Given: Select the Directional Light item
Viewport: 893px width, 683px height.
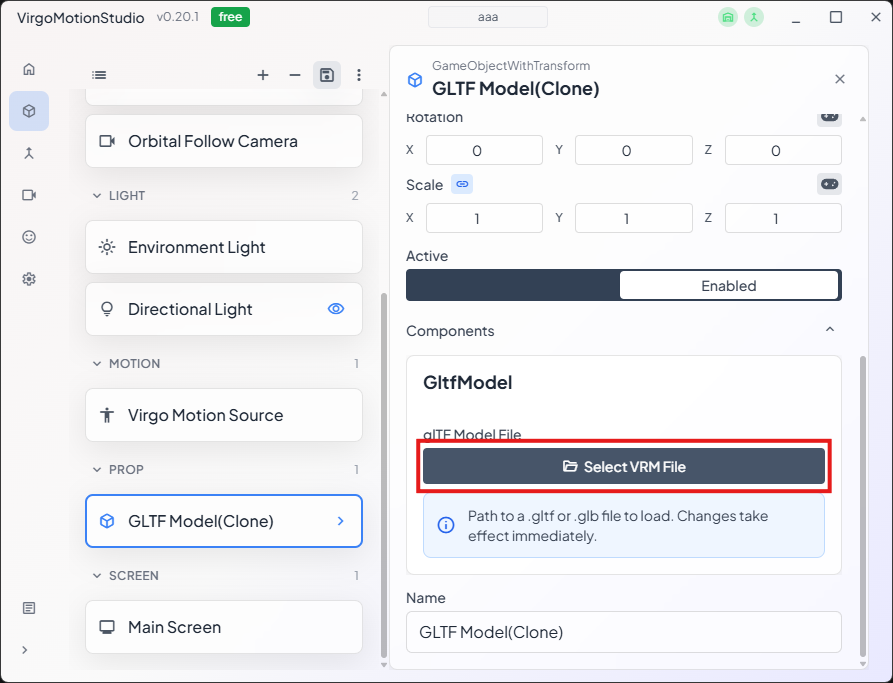Looking at the screenshot, I should pos(224,309).
